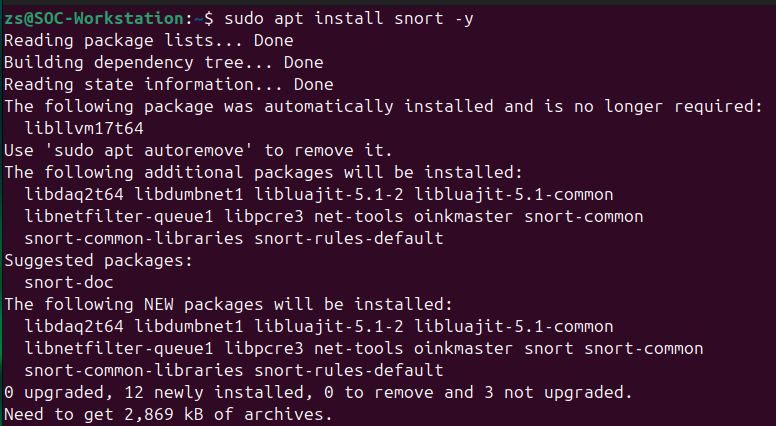The height and width of the screenshot is (426, 776).
Task: Click the standalone 'snort' package in NEW list
Action: coord(548,349)
